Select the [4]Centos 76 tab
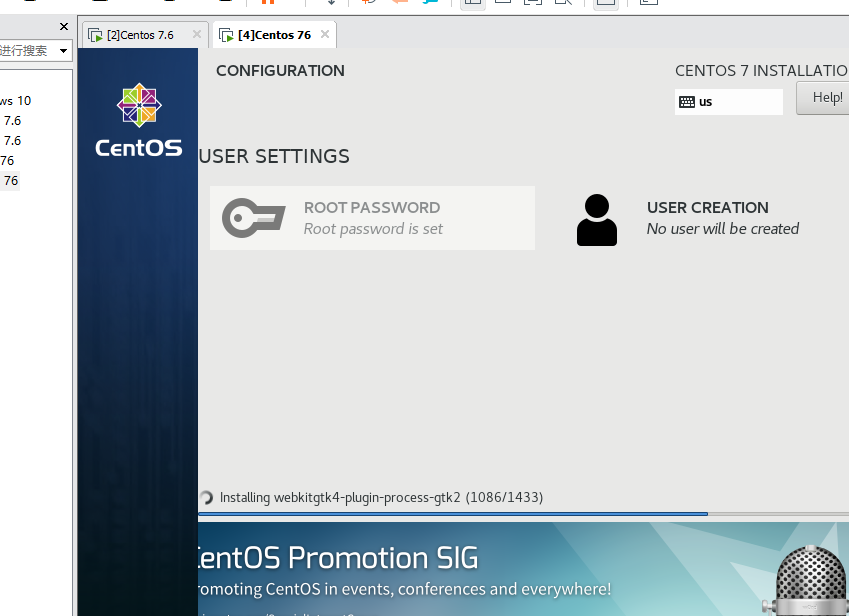849x616 pixels. [x=275, y=35]
